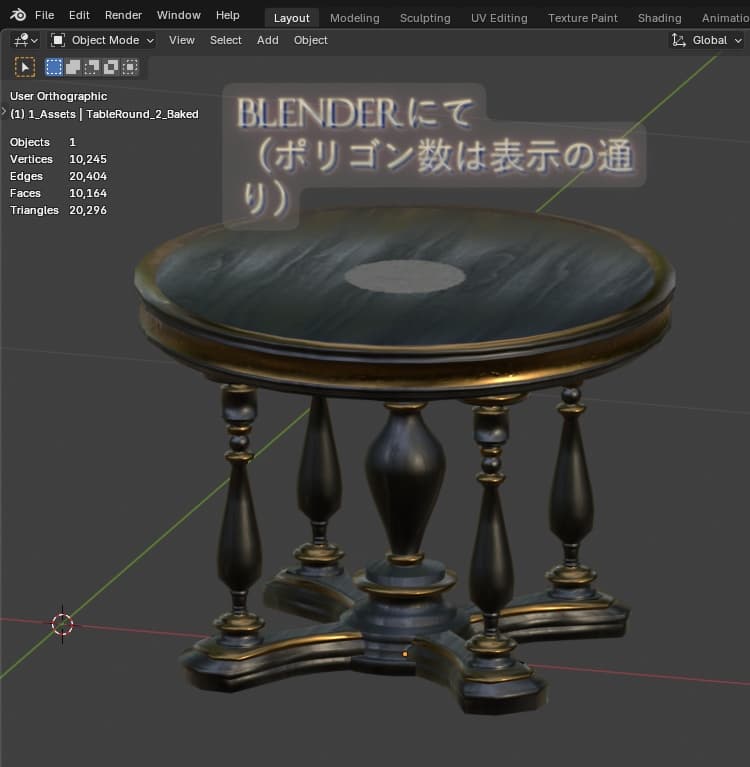Switch to the Layout workspace tab
Image resolution: width=750 pixels, height=767 pixels.
coord(292,18)
